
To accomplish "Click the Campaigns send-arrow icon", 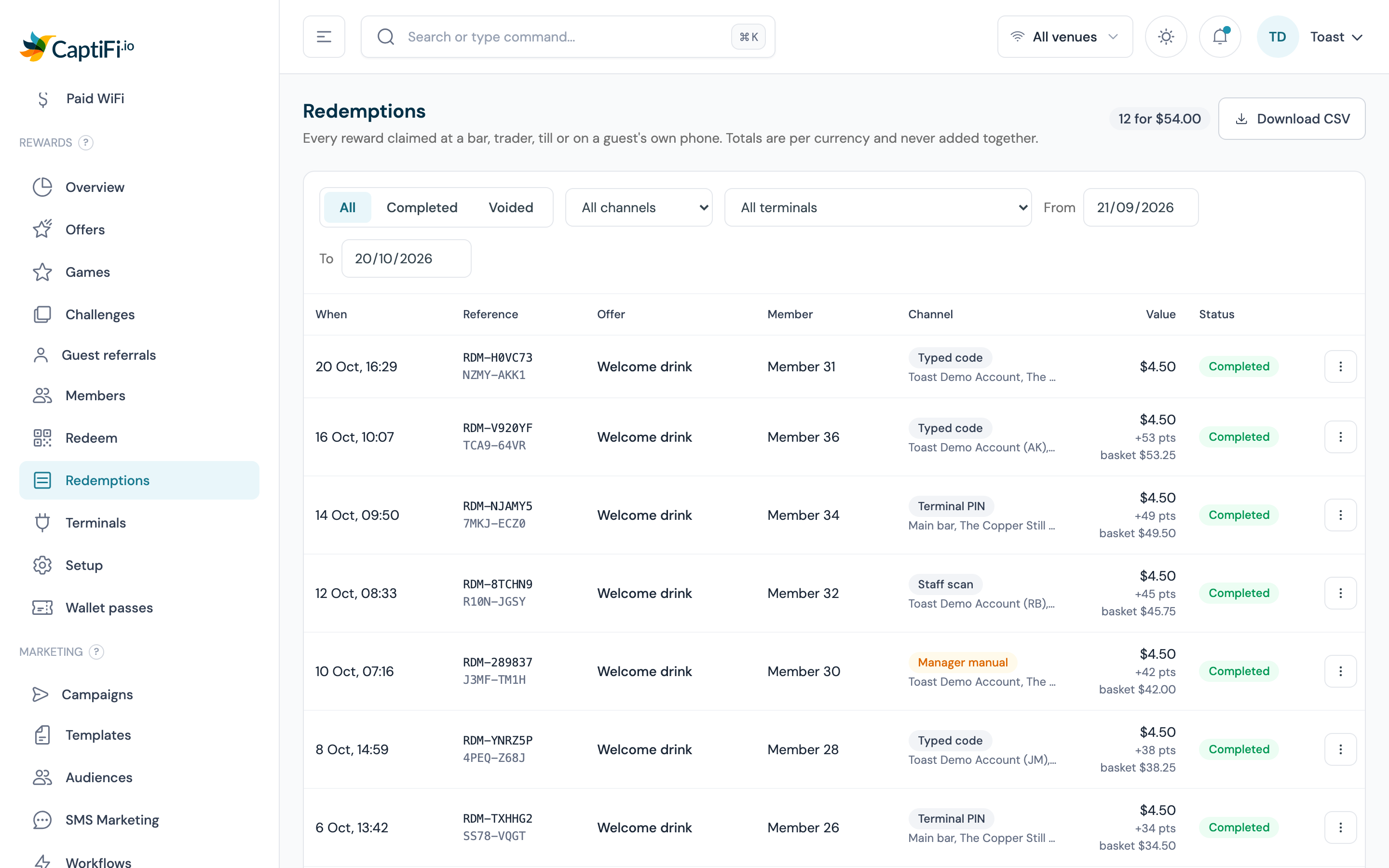I will point(40,694).
